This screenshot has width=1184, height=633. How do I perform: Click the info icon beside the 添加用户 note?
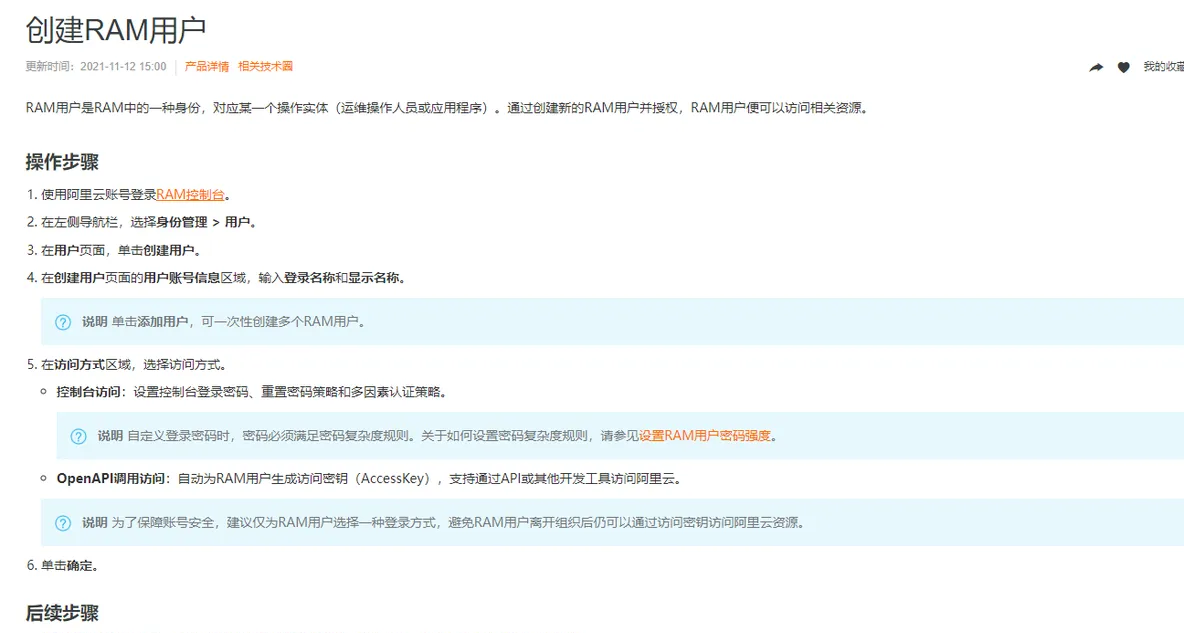[x=63, y=322]
